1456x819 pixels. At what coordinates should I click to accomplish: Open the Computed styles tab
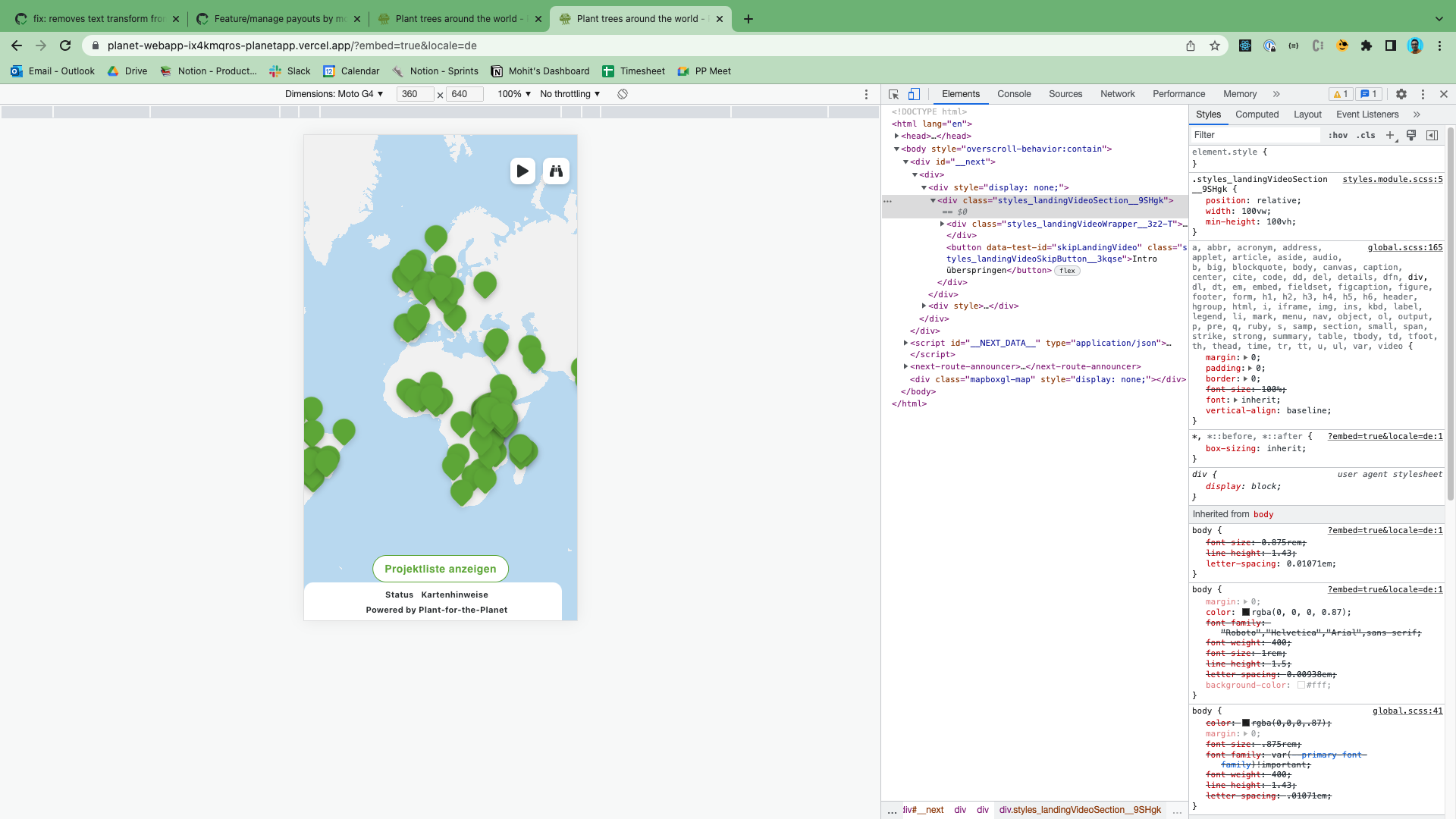tap(1257, 115)
